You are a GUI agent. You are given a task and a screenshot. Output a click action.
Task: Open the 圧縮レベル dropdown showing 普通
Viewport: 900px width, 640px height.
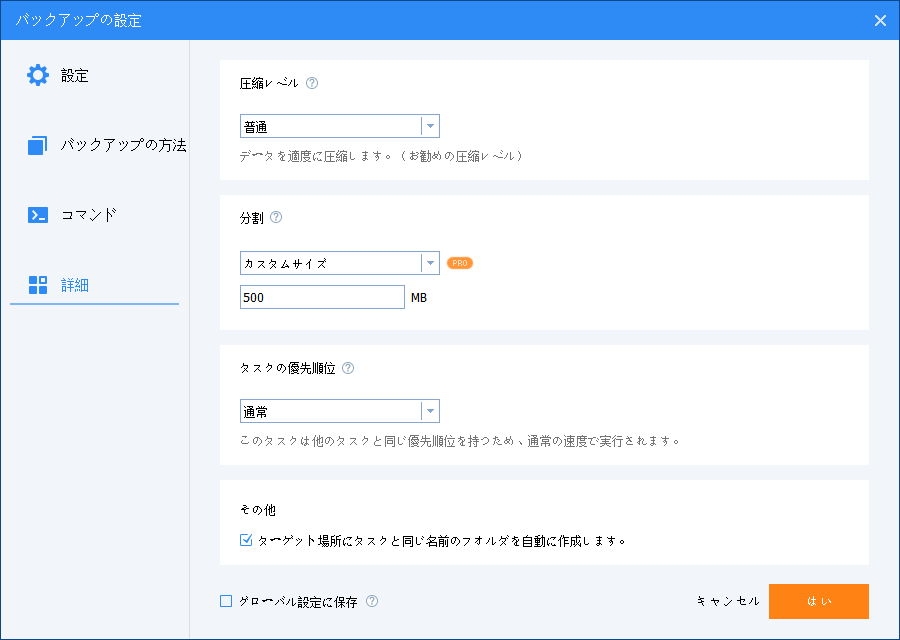[339, 127]
